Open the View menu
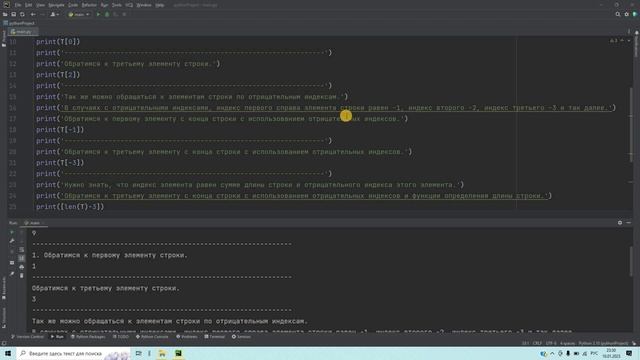640x360 pixels. point(40,5)
